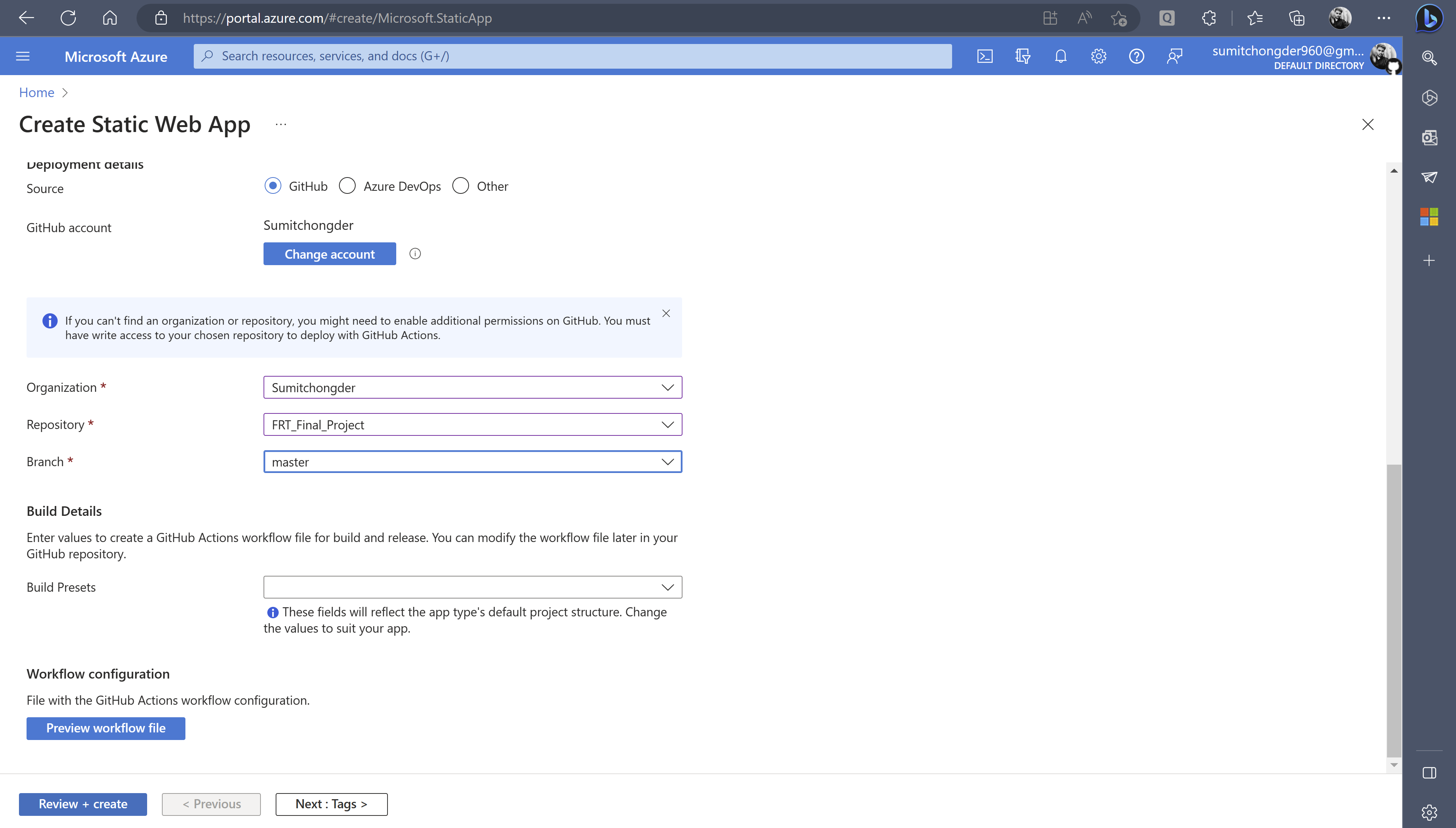Viewport: 1456px width, 828px height.
Task: Select GitHub as the deployment source
Action: click(273, 185)
